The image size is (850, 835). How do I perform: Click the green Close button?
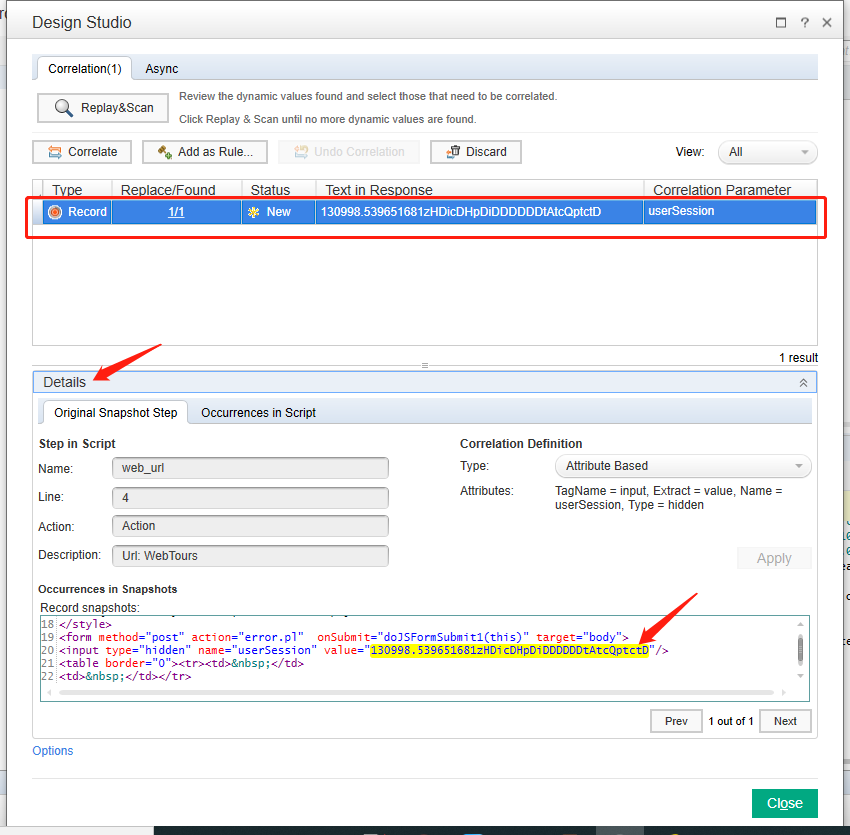[x=784, y=803]
